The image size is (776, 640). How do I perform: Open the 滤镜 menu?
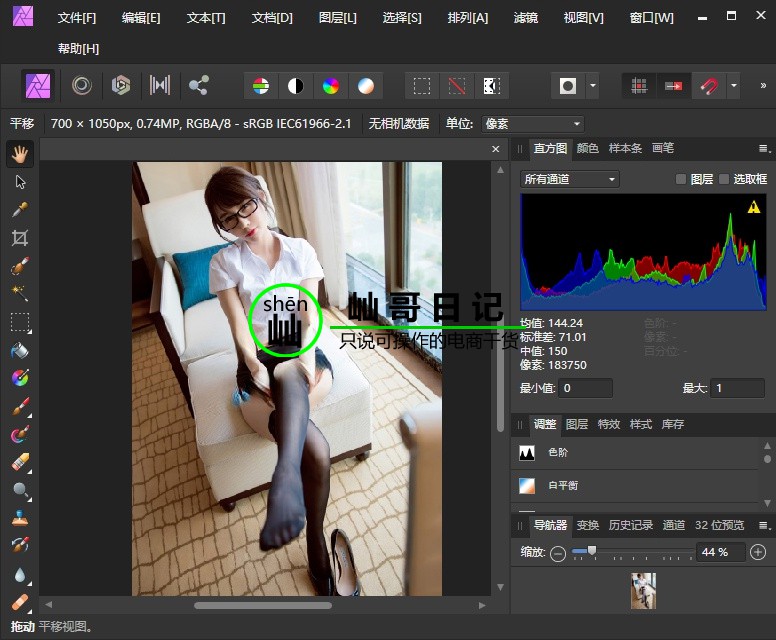click(x=526, y=18)
